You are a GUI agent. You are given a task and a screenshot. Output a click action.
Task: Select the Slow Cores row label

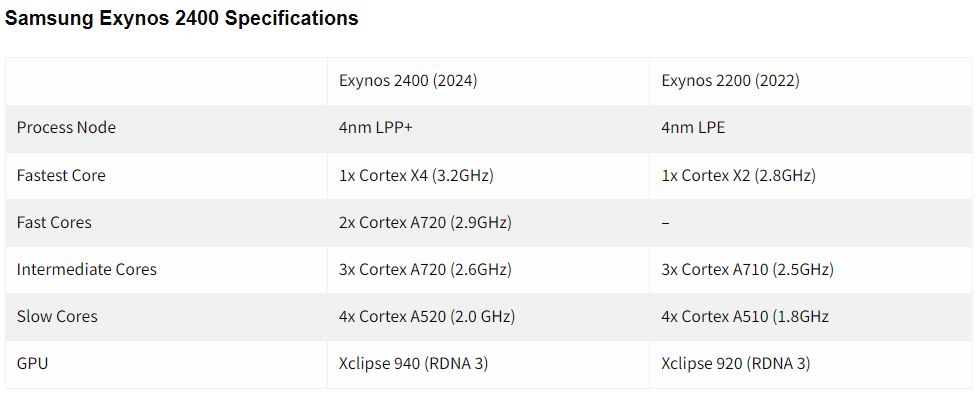57,316
